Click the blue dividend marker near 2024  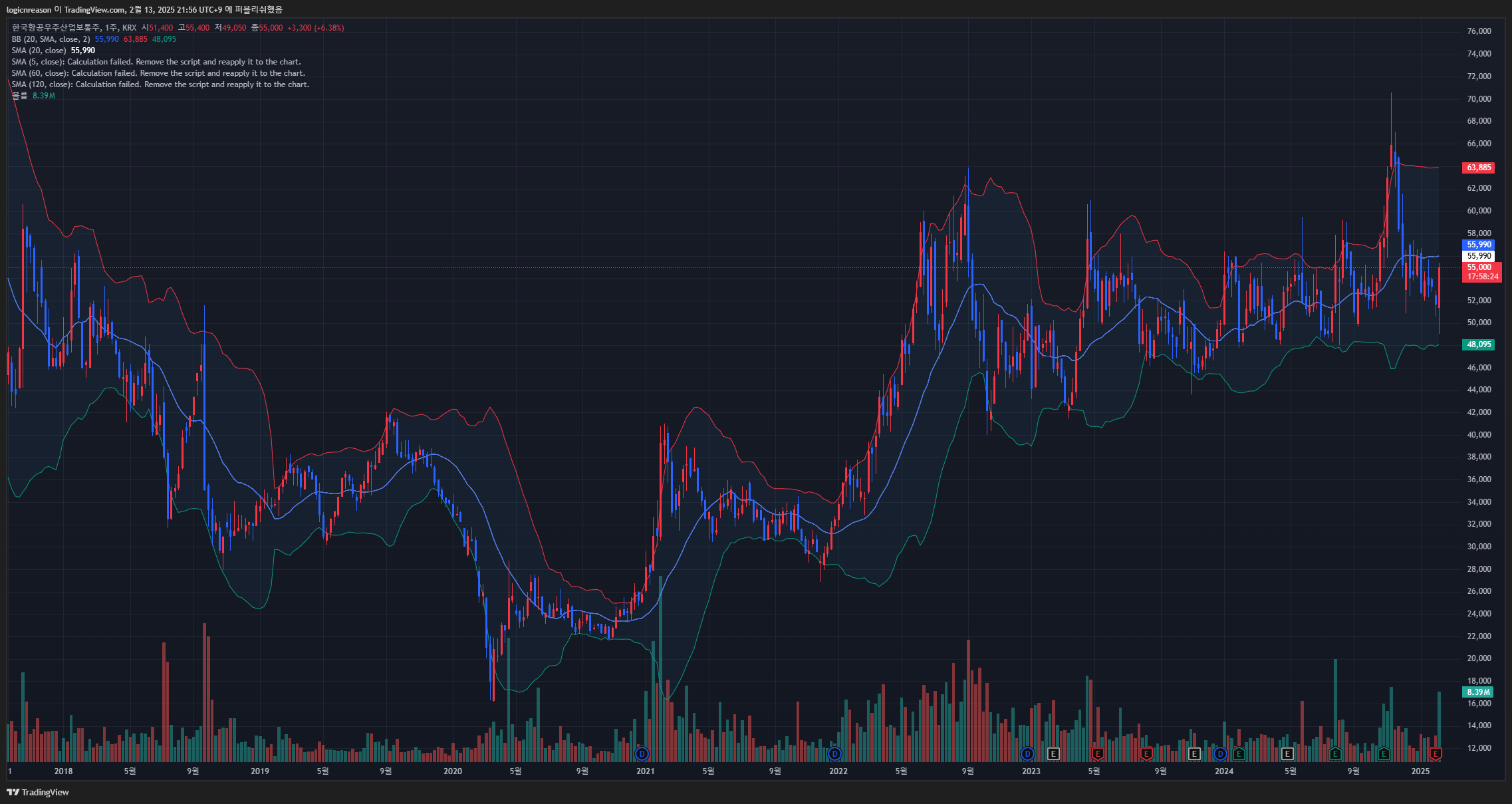pos(1220,753)
